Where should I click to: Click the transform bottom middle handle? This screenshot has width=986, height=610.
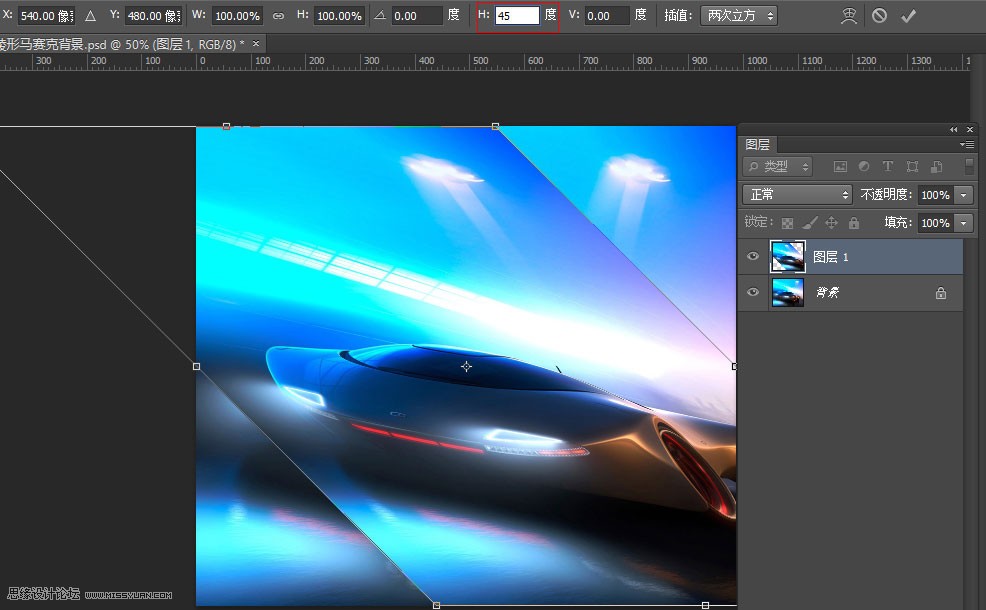(x=706, y=606)
